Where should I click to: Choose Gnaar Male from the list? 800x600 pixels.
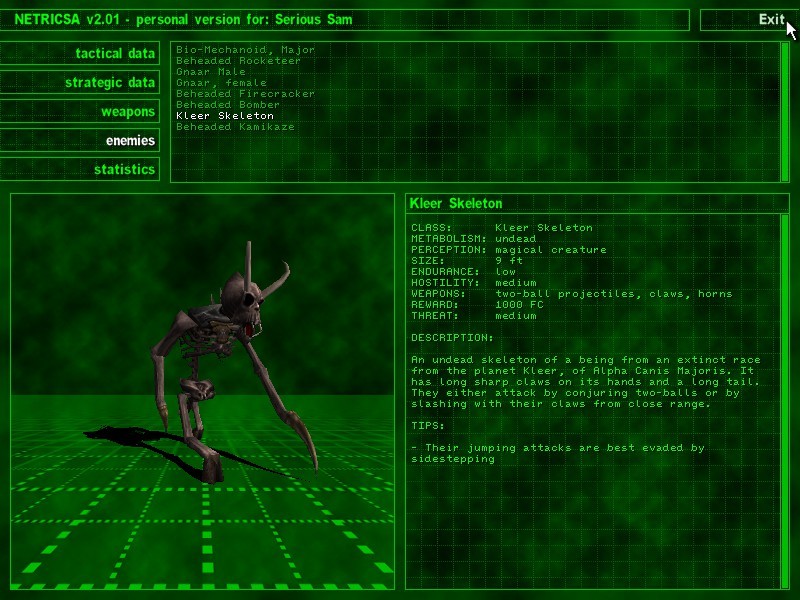point(211,72)
